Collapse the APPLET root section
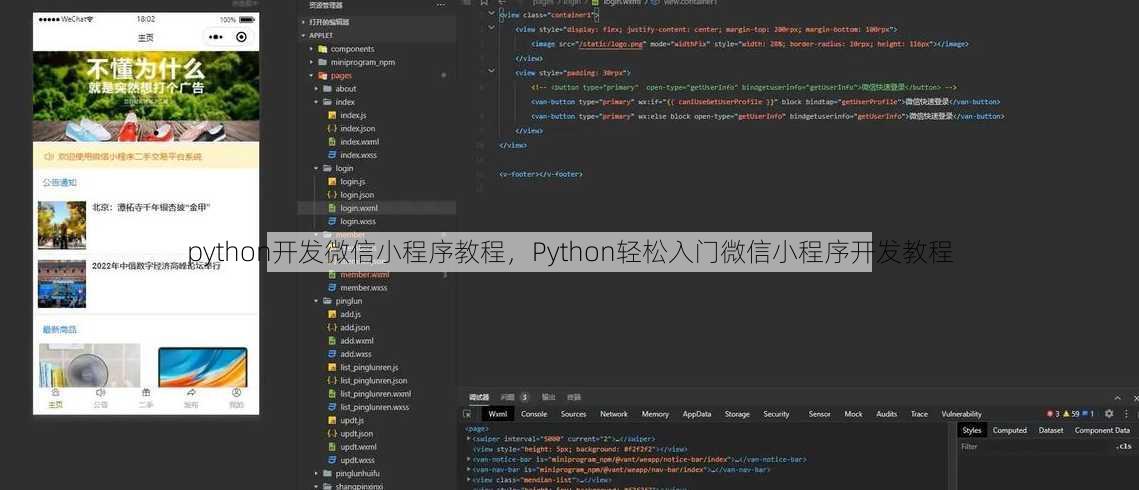Screen dimensions: 1139x490 pos(304,35)
